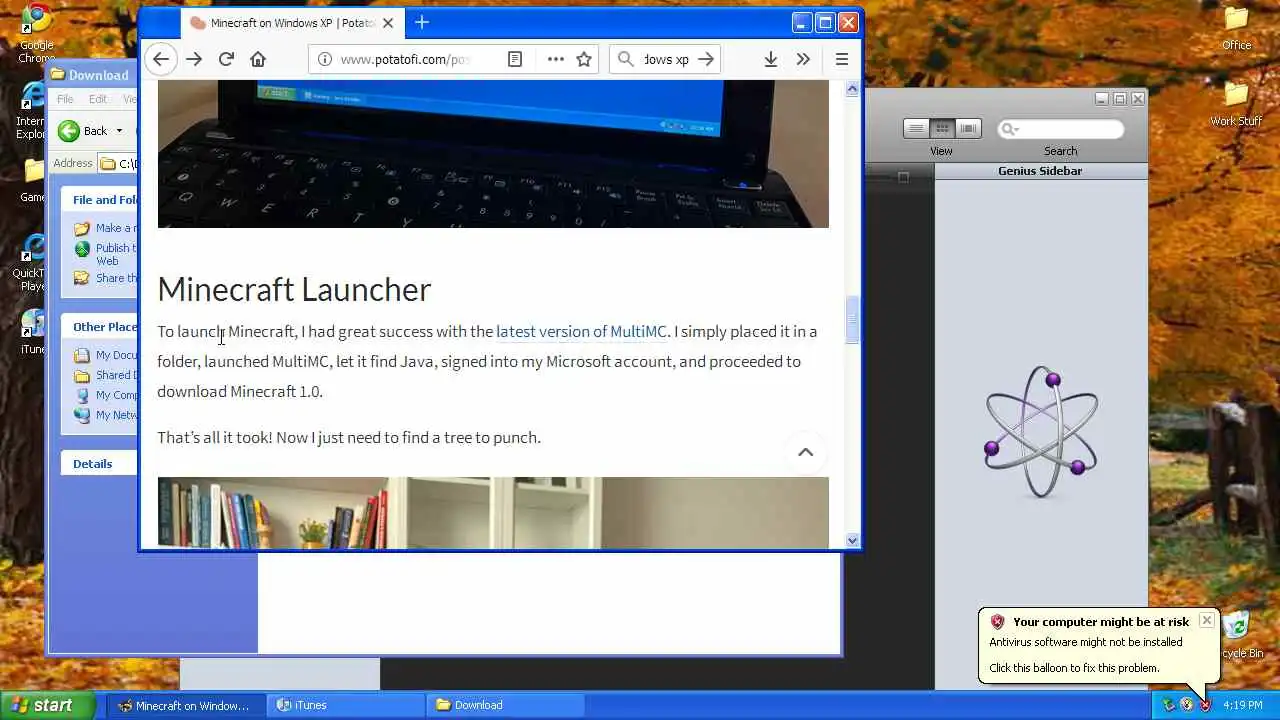Toggle reader view in address bar
The width and height of the screenshot is (1280, 720).
(515, 59)
